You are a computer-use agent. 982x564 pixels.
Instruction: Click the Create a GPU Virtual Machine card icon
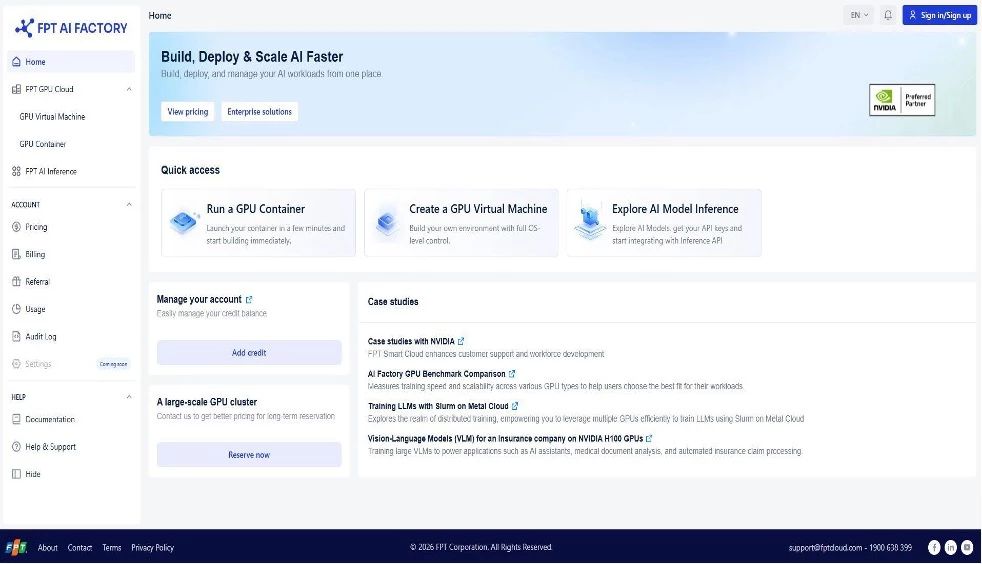(x=387, y=222)
